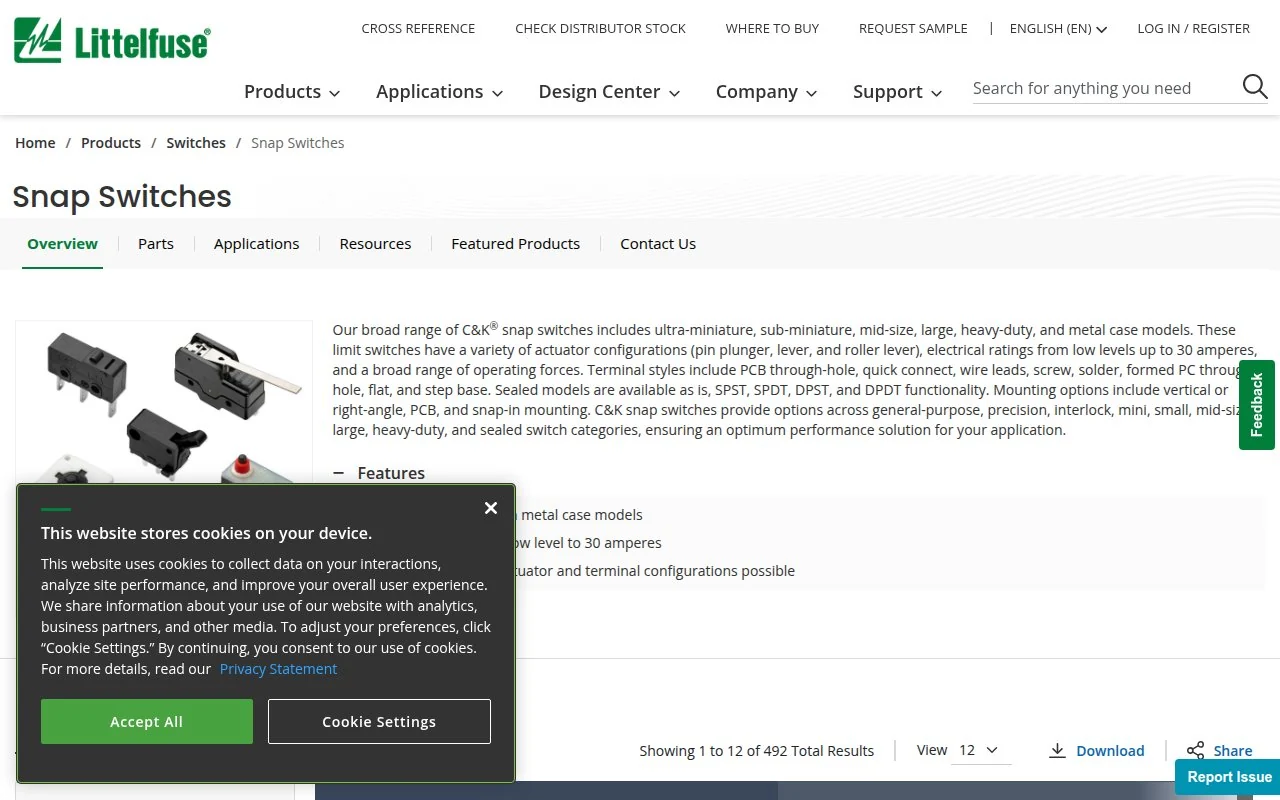The image size is (1280, 800).
Task: Click the download arrow icon
Action: pos(1057,751)
